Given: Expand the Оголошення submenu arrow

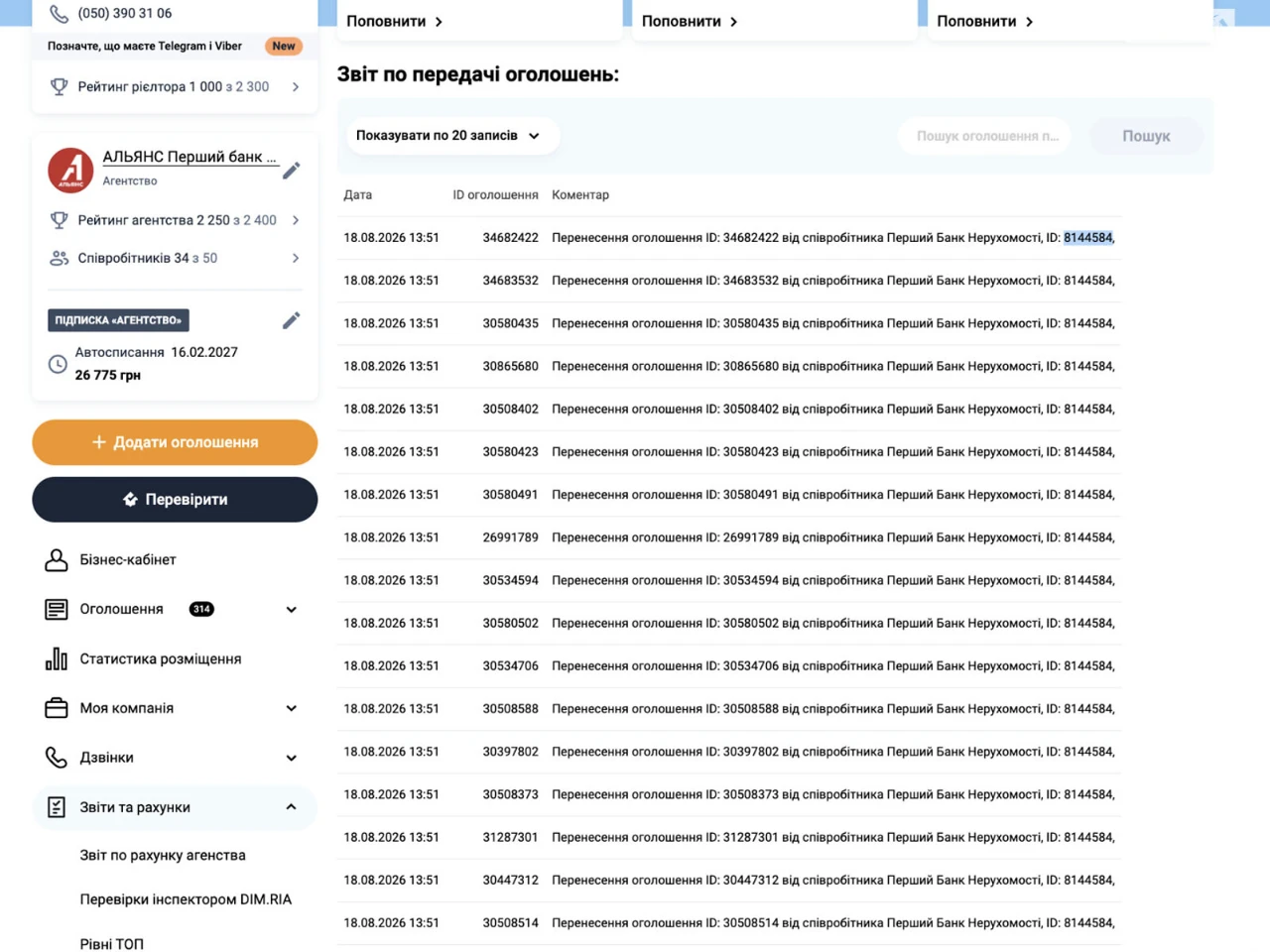Looking at the screenshot, I should pos(292,610).
